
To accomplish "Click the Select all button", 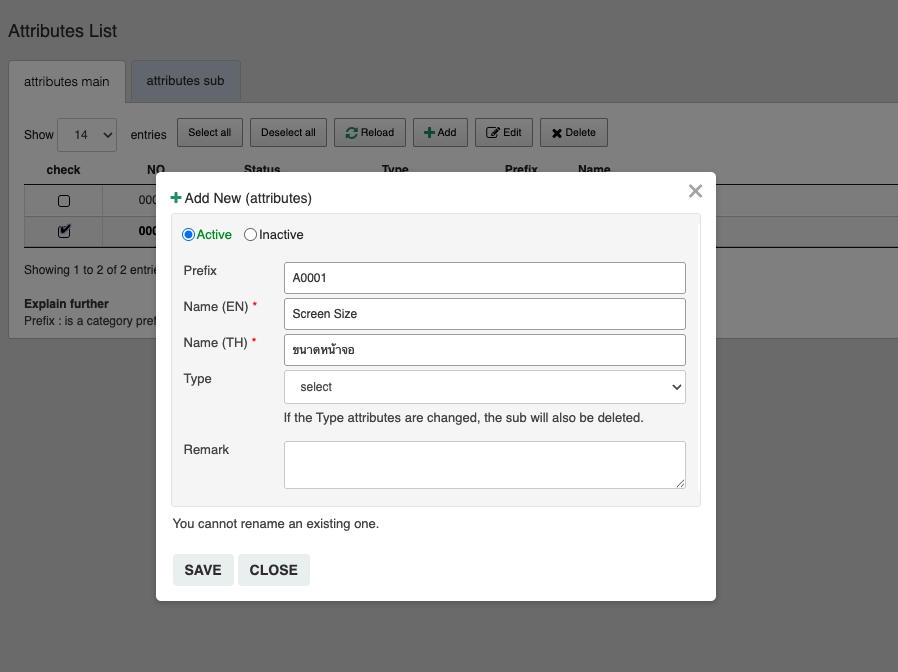I will pos(210,133).
